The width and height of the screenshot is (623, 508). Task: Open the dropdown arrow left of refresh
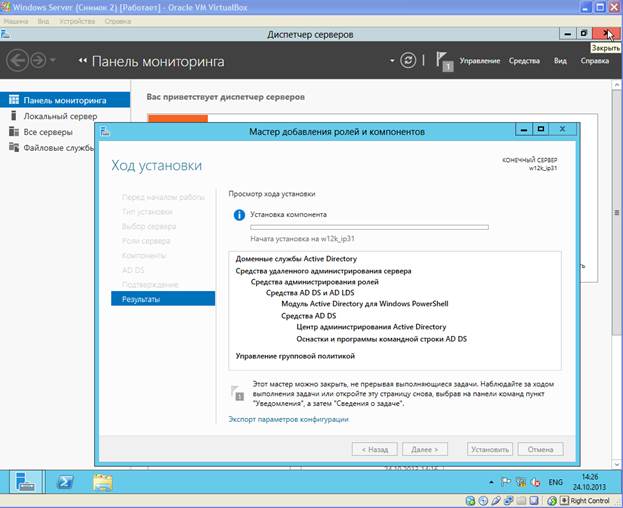392,60
